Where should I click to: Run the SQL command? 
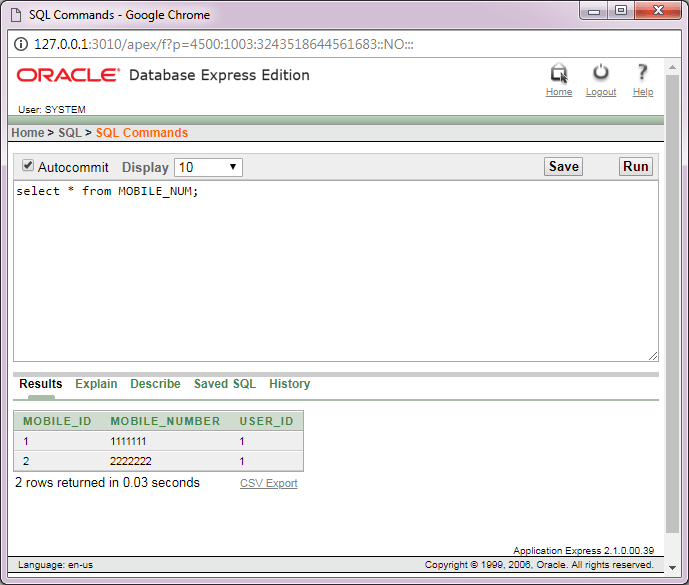click(x=635, y=167)
